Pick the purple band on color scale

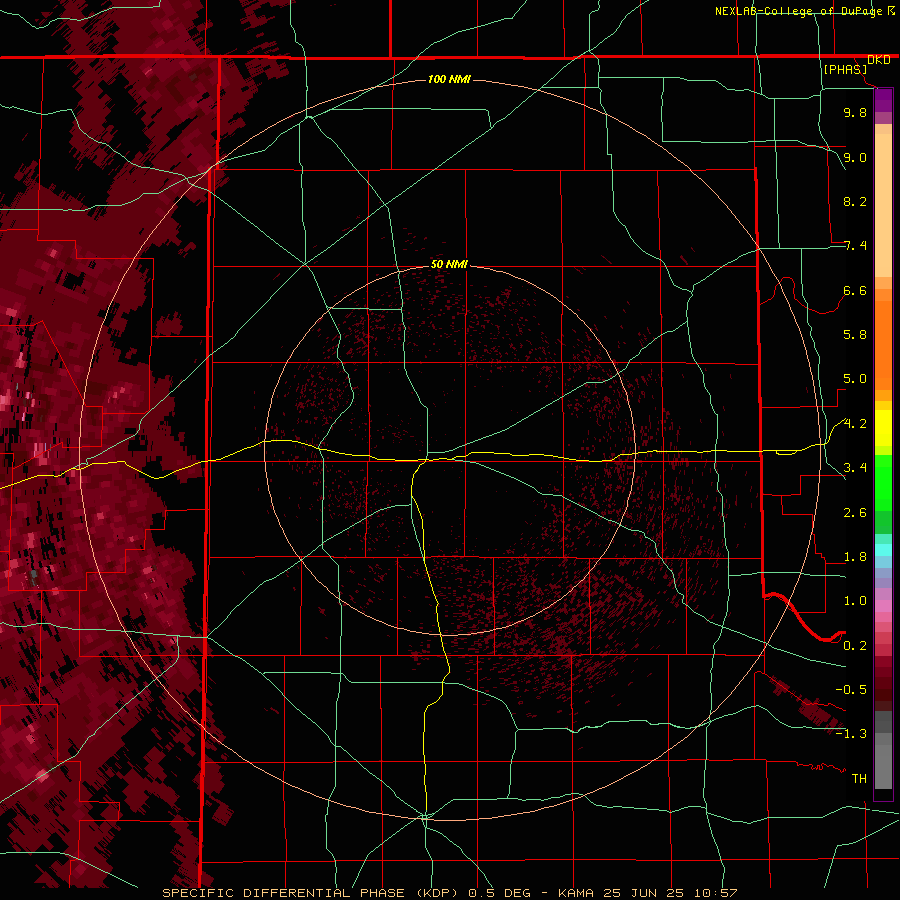(883, 100)
